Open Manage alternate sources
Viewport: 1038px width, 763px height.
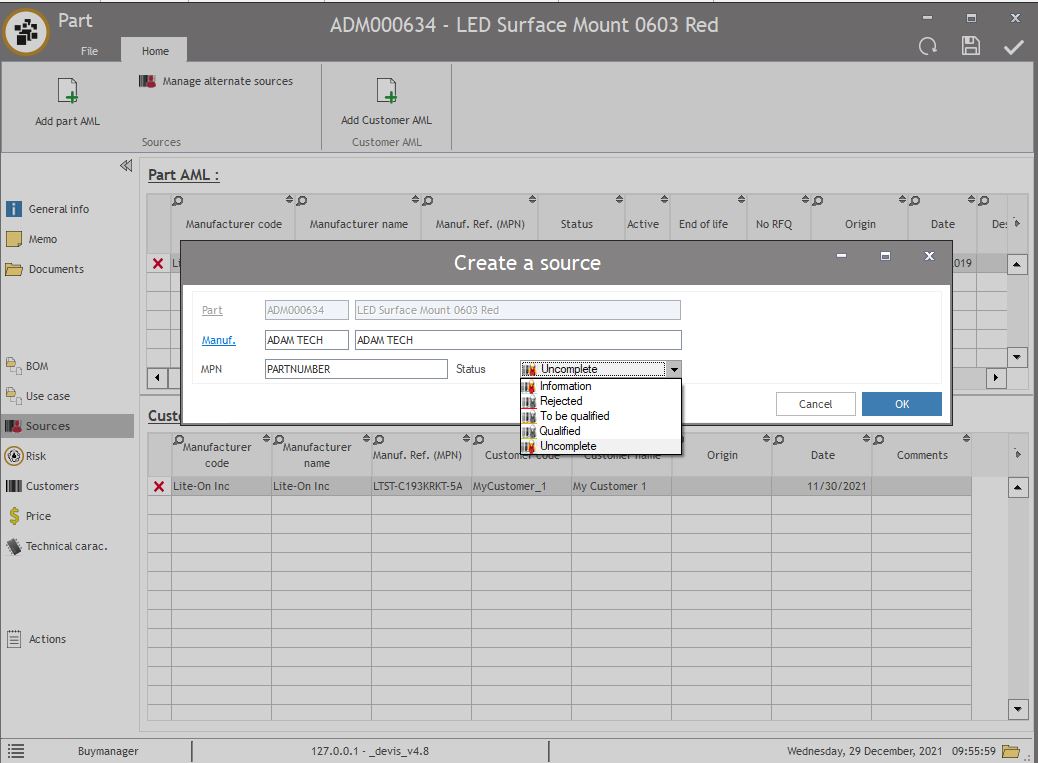(x=217, y=81)
